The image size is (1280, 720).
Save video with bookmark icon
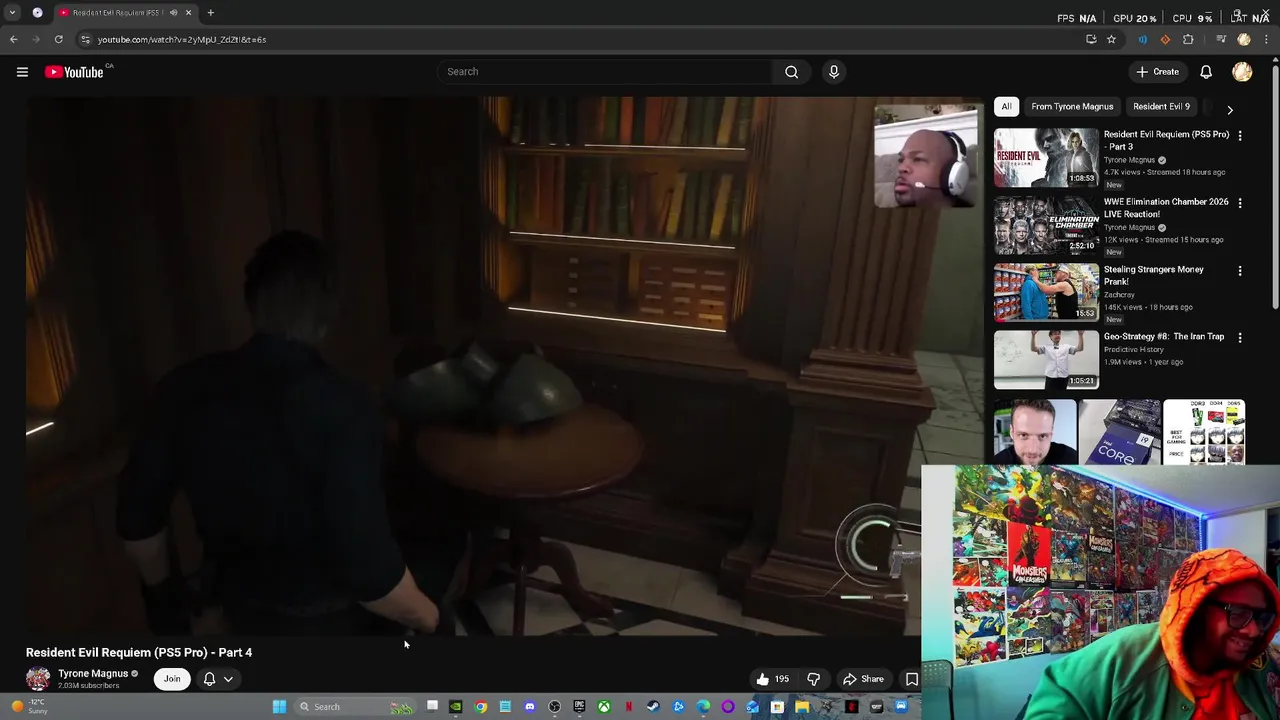click(911, 679)
